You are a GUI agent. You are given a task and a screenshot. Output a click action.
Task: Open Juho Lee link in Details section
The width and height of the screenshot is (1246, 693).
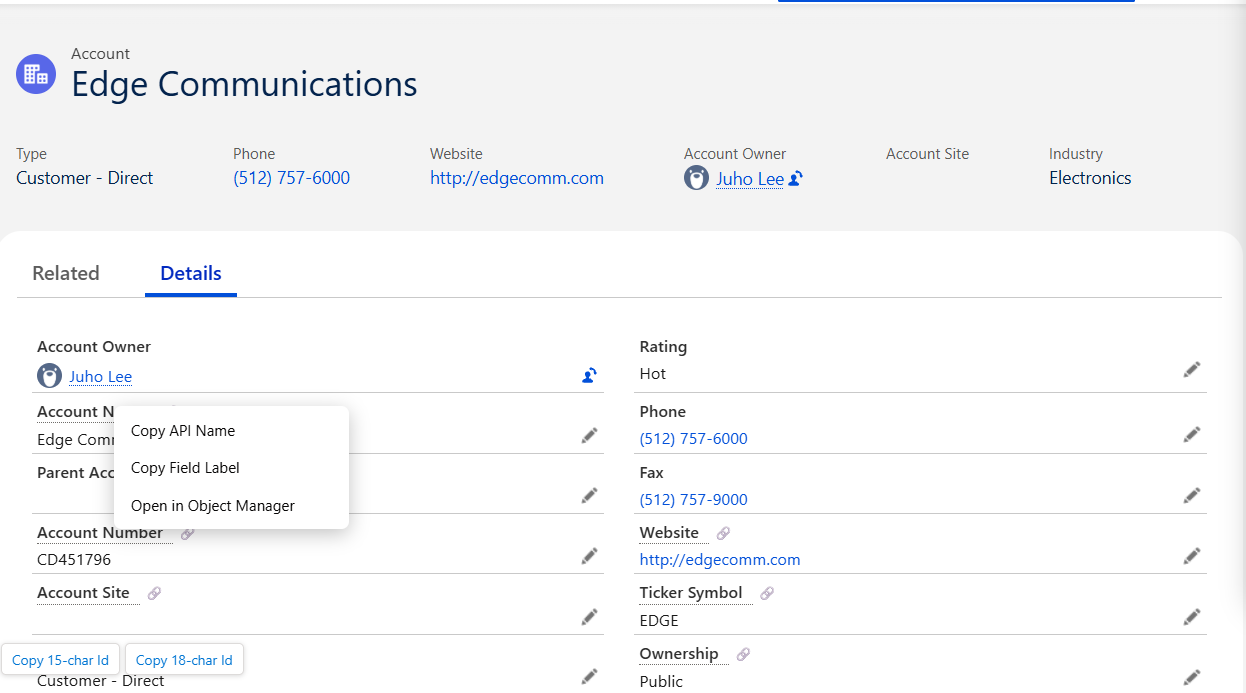pos(100,376)
